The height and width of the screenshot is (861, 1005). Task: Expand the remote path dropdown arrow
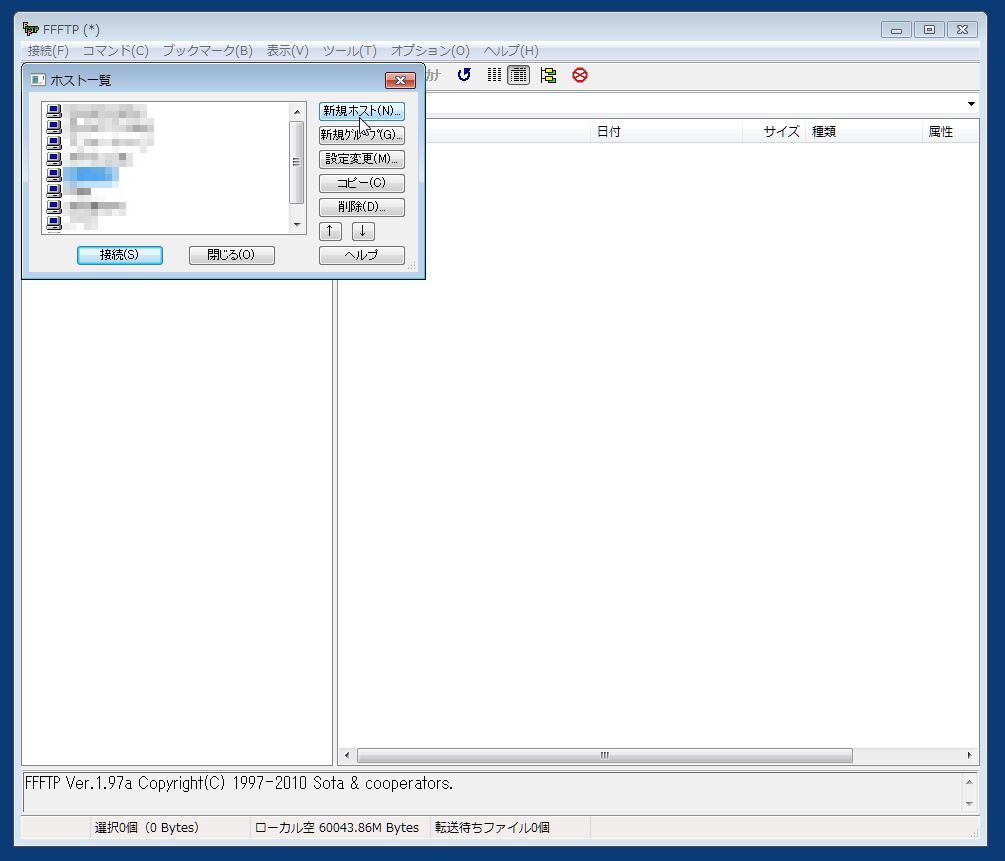pyautogui.click(x=971, y=104)
